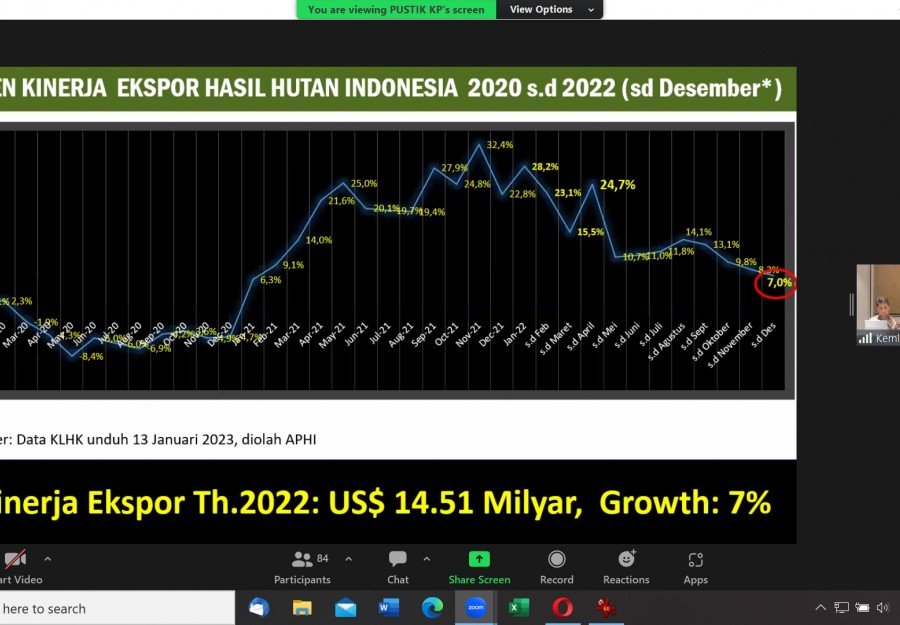The height and width of the screenshot is (625, 900).
Task: Open the volume control in system tray
Action: pos(883,607)
